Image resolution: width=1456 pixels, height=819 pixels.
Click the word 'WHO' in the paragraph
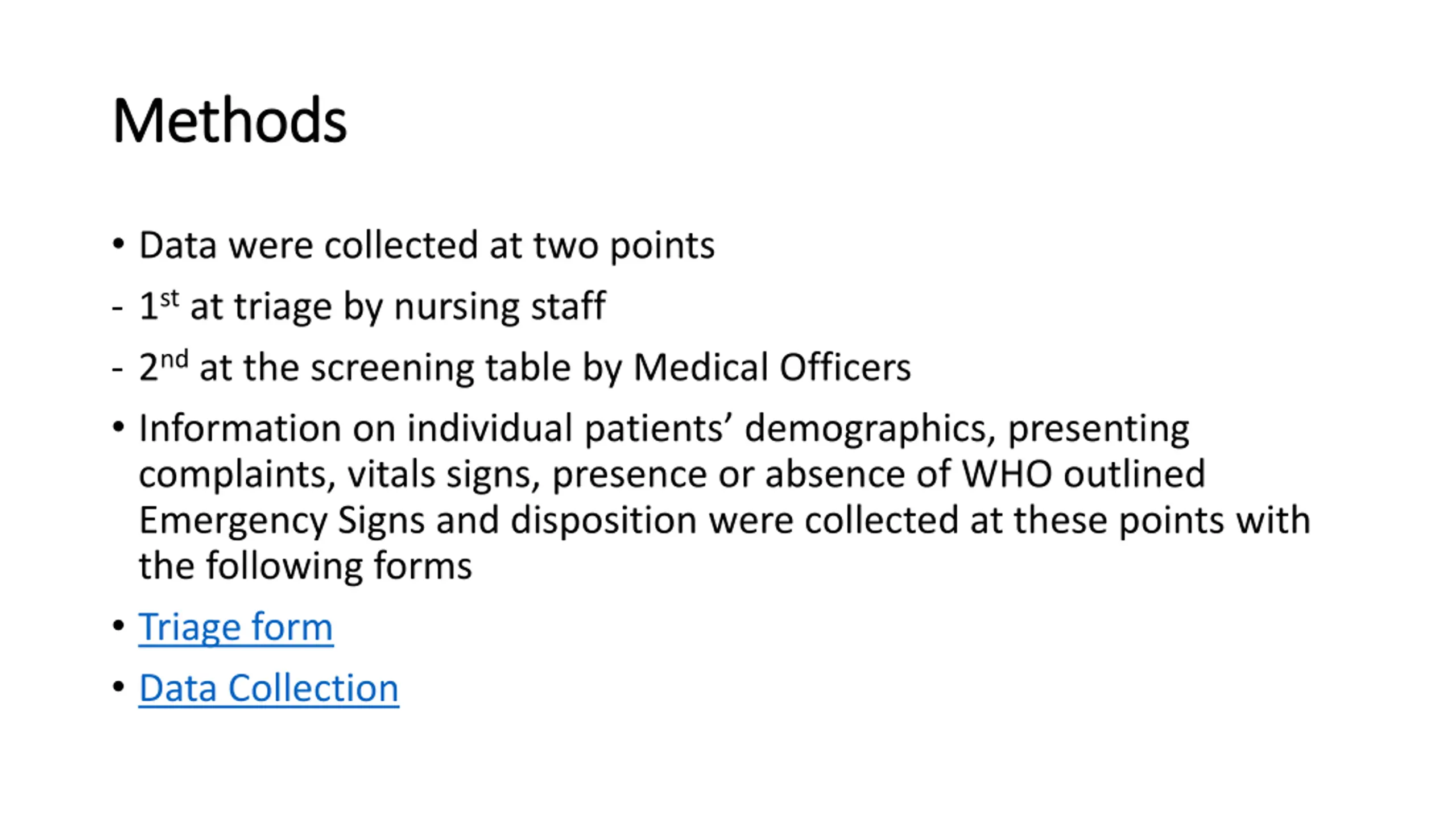coord(1007,473)
